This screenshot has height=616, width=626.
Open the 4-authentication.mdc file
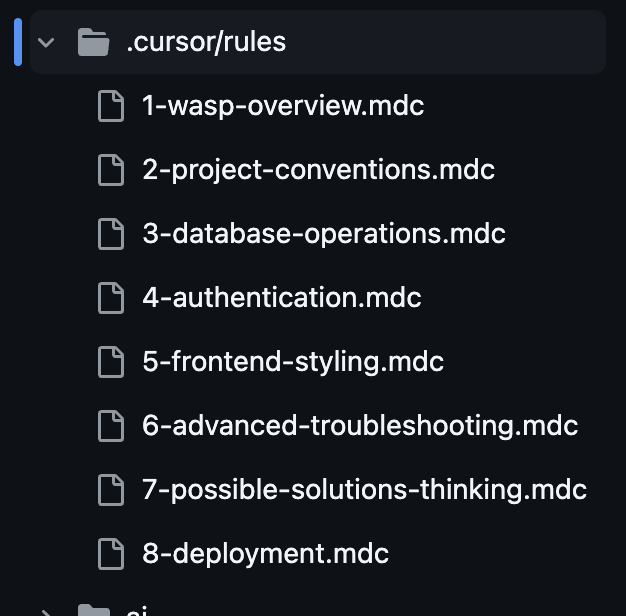tap(282, 298)
